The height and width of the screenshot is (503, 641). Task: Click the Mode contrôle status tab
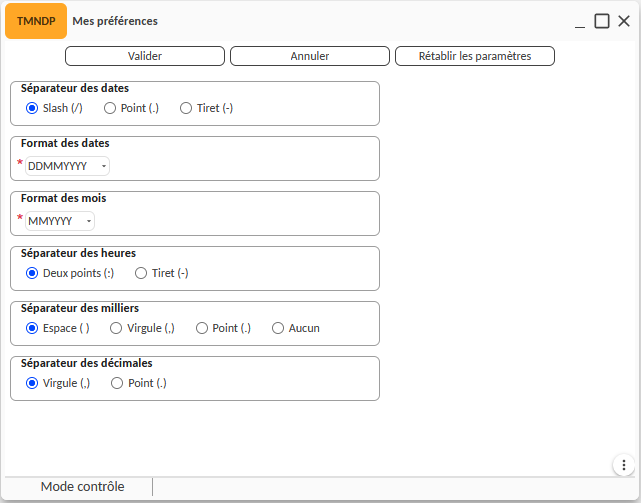coord(82,487)
